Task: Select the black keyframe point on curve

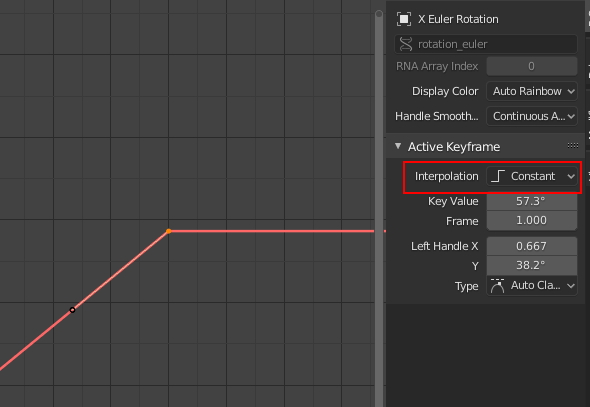Action: 72,310
